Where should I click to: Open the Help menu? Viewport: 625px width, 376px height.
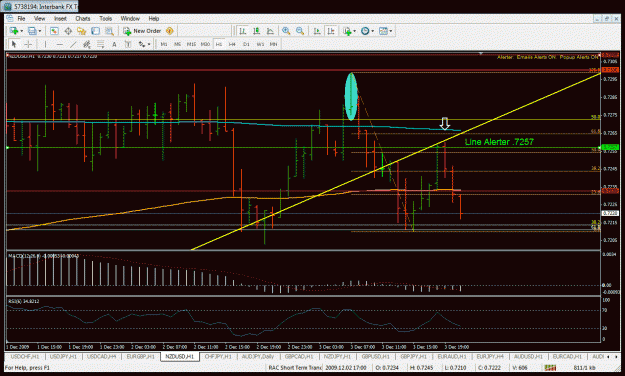153,18
